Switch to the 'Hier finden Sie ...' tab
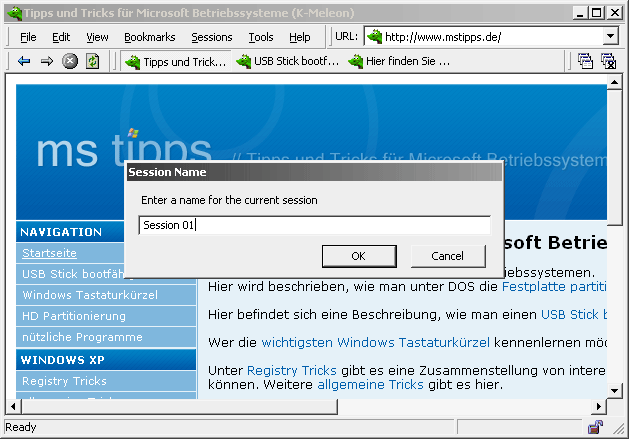This screenshot has width=629, height=439. click(399, 61)
